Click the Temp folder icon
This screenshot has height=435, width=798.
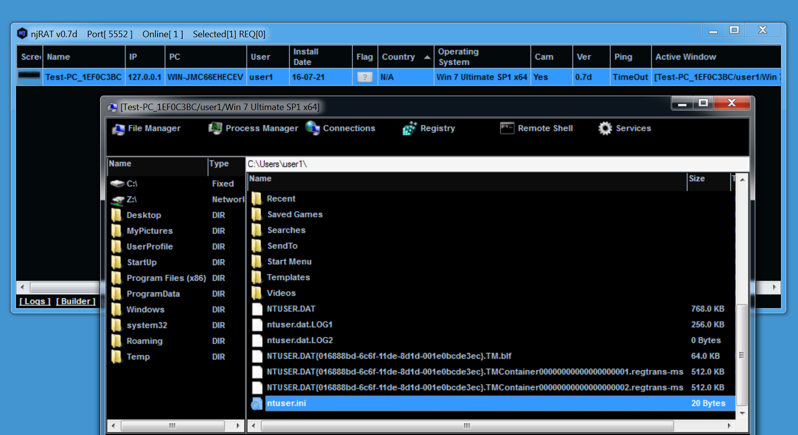(117, 357)
